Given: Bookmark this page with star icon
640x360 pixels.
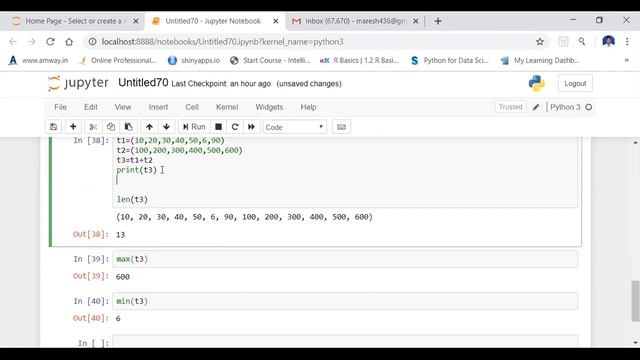Looking at the screenshot, I should [540, 42].
